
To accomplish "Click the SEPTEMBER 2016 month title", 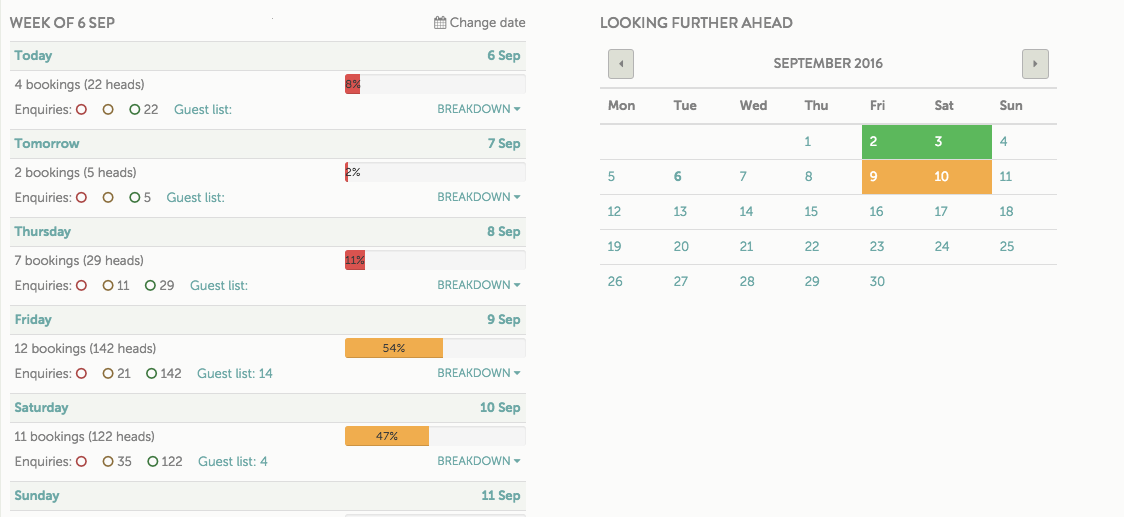I will 828,64.
